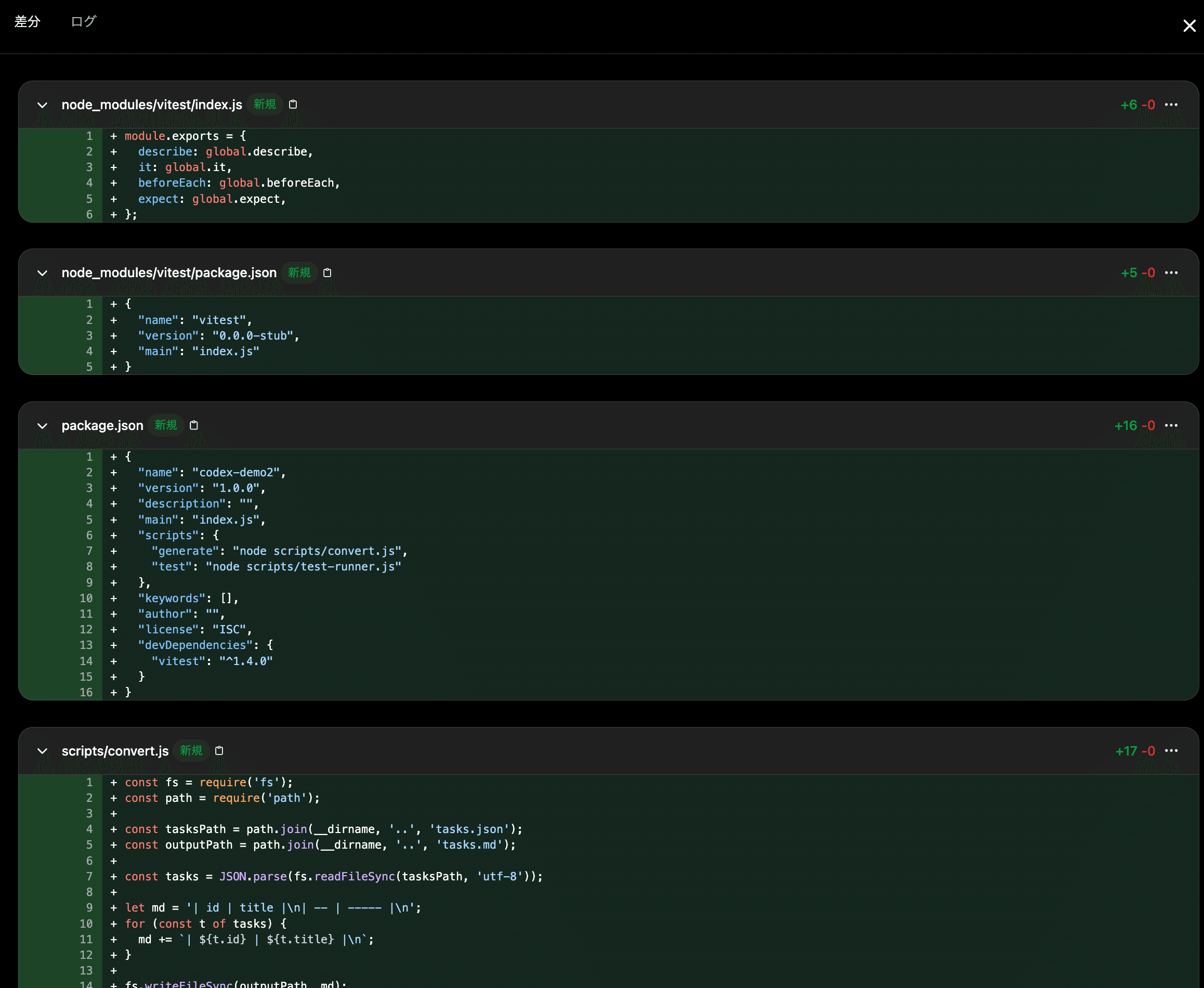This screenshot has height=988, width=1204.
Task: Copy path of scripts/convert.js file
Action: pos(219,751)
